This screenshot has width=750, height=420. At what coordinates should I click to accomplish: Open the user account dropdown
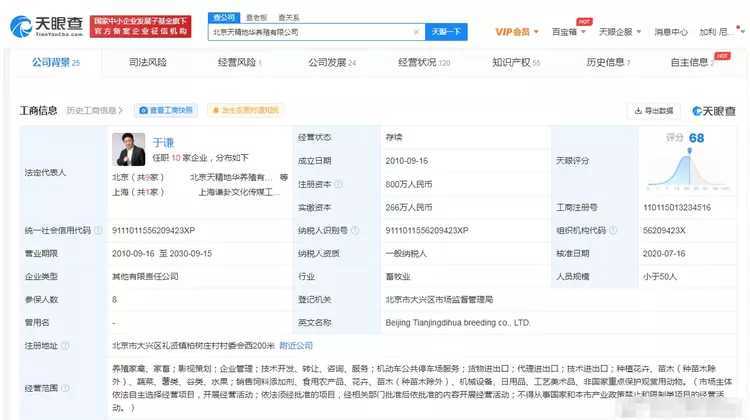[x=721, y=32]
